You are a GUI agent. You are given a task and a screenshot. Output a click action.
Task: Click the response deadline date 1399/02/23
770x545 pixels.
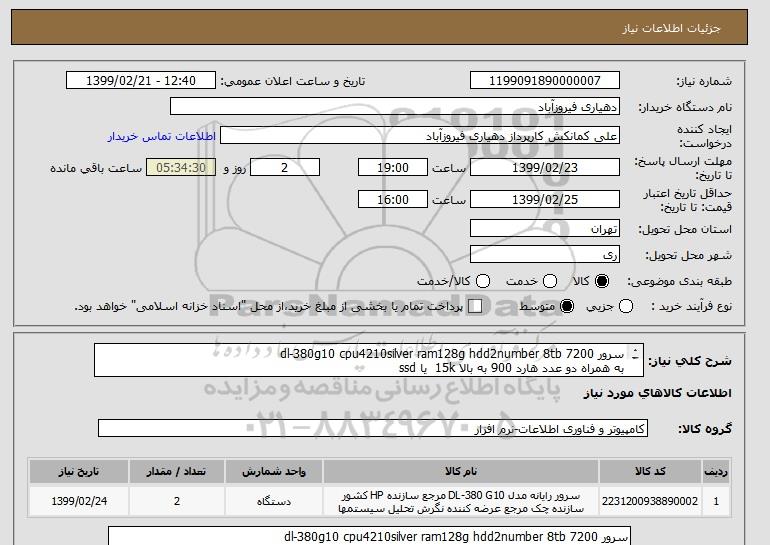click(545, 167)
